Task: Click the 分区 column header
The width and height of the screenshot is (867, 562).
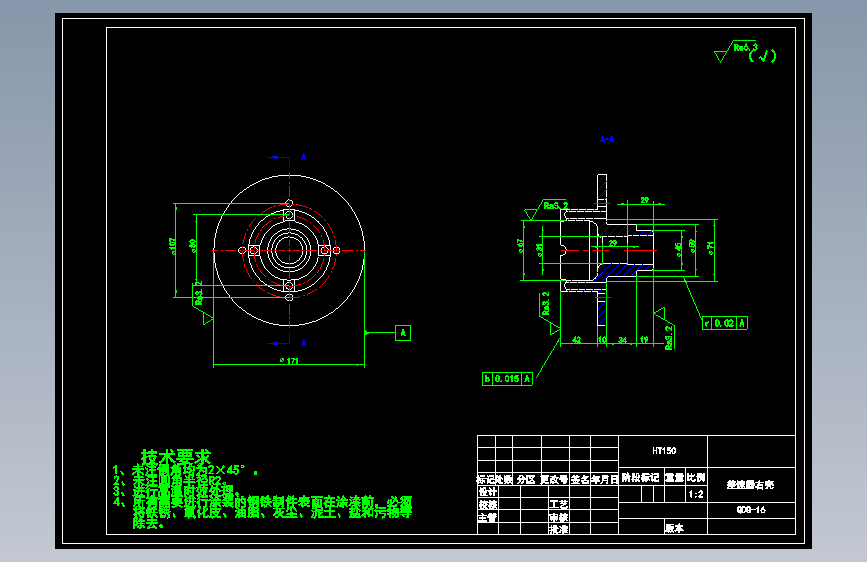Action: pos(526,480)
